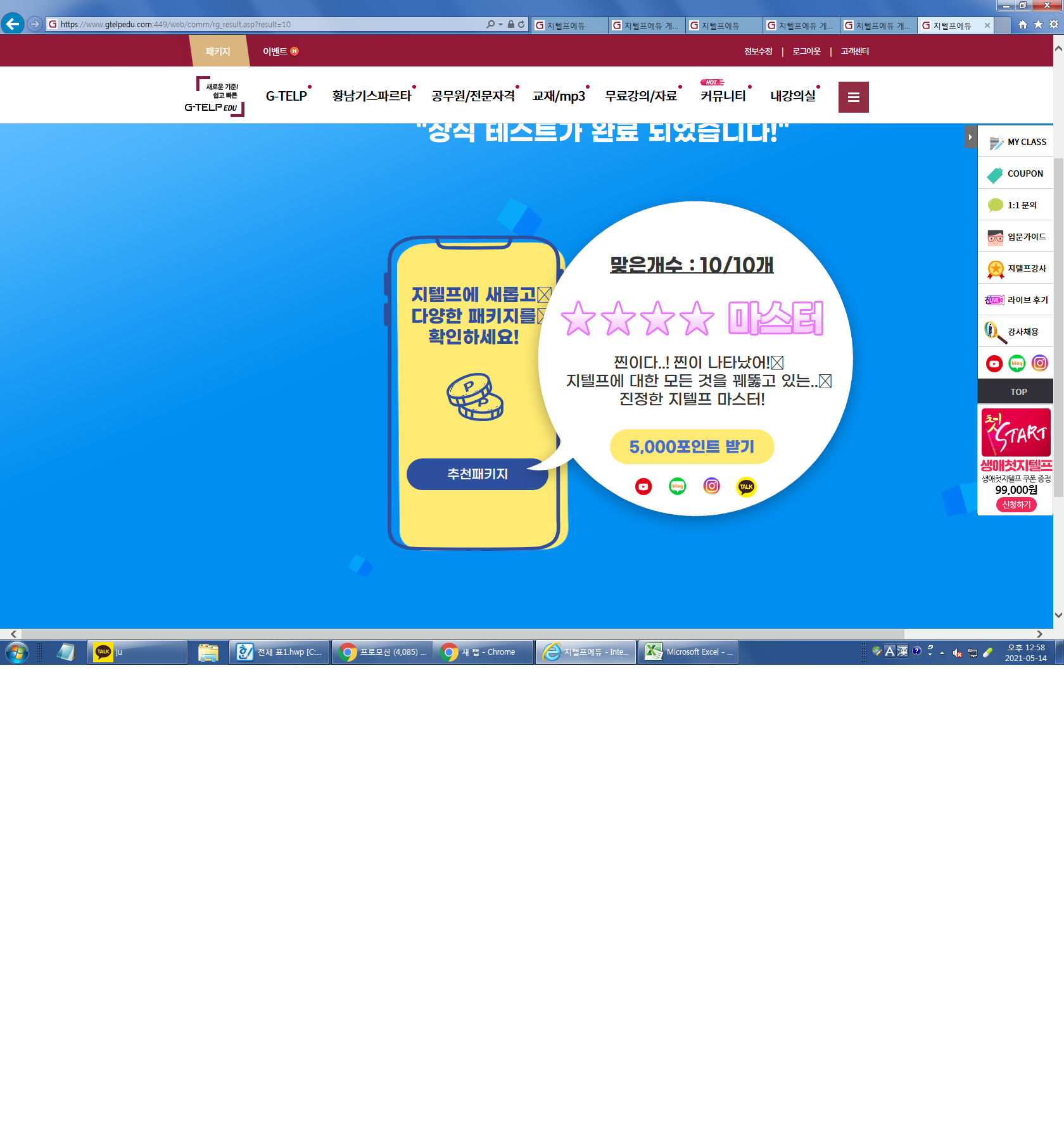Viewport: 1064px width, 1122px height.
Task: Click the sidebar Naver blog icon
Action: coord(1017,363)
